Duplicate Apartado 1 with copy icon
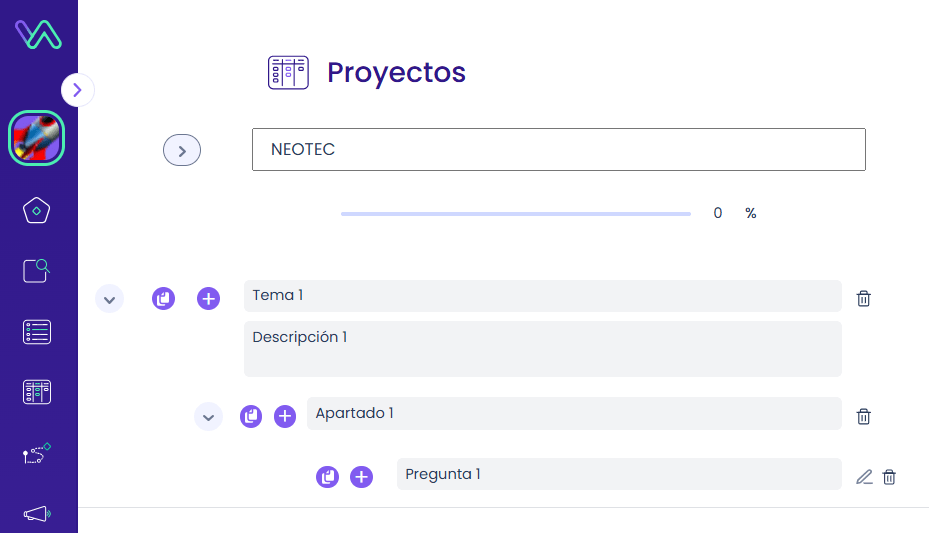929x533 pixels. pos(251,416)
